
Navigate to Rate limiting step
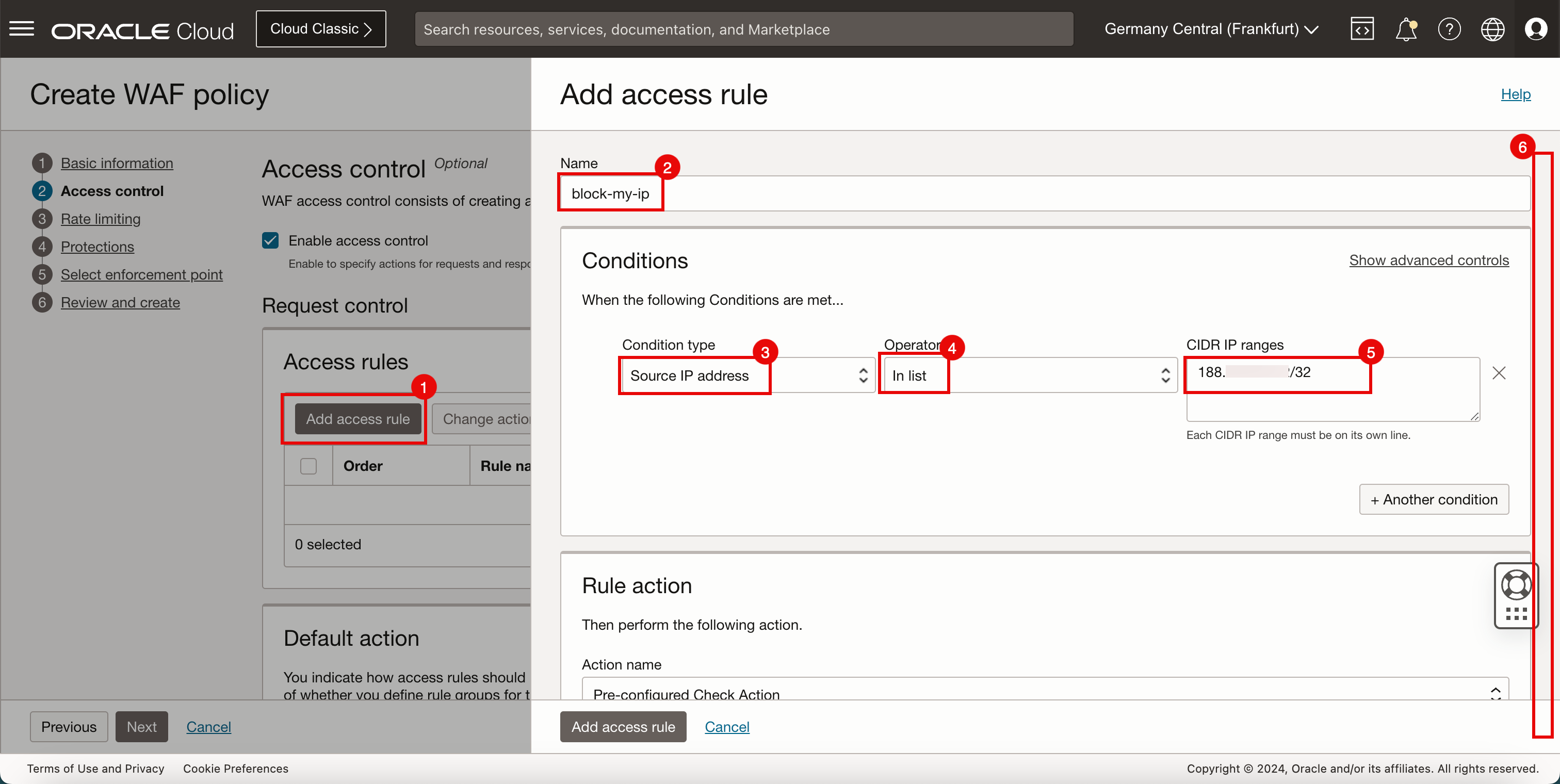tap(101, 218)
